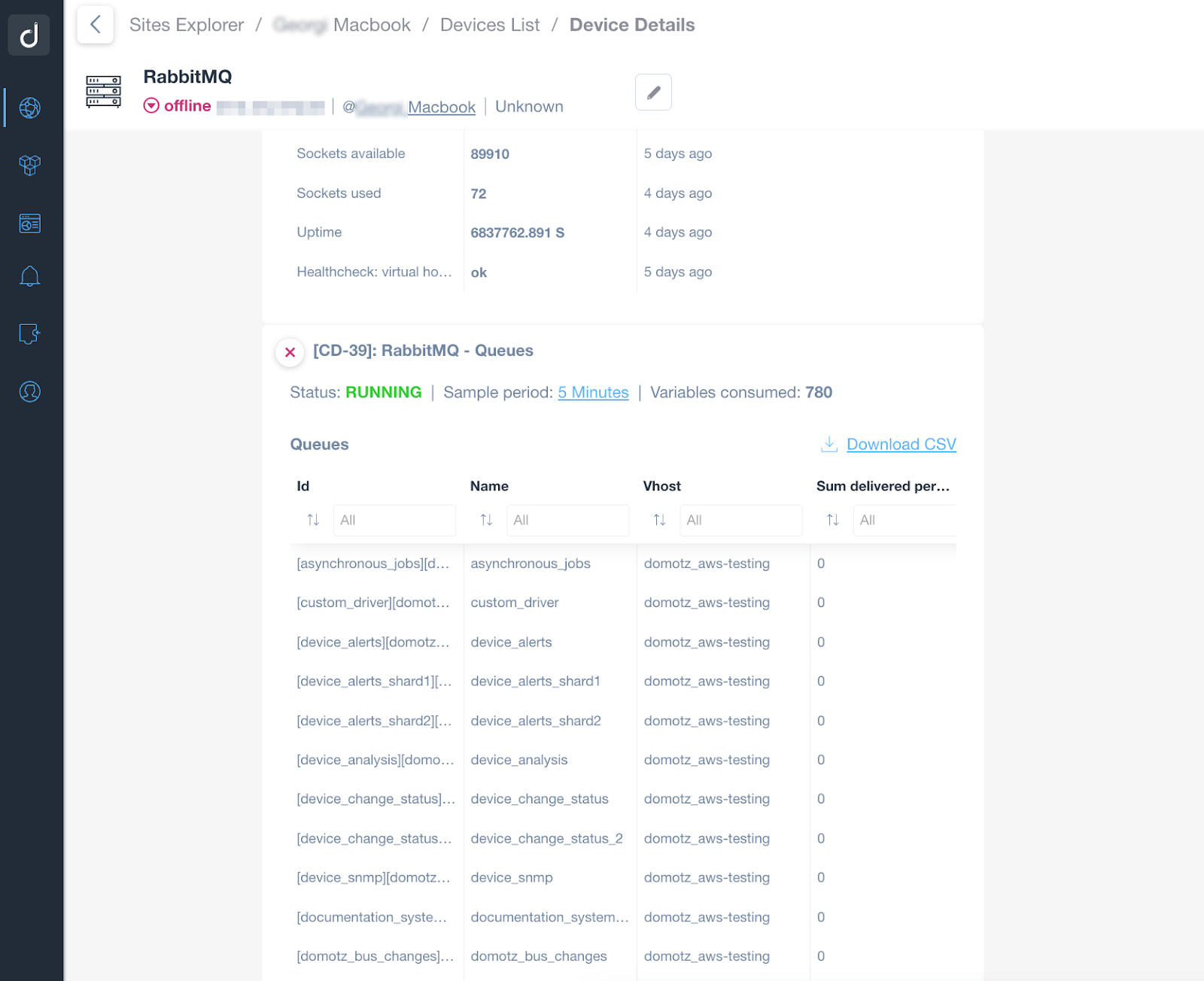Click the Name column header
This screenshot has height=981, width=1204.
(489, 486)
